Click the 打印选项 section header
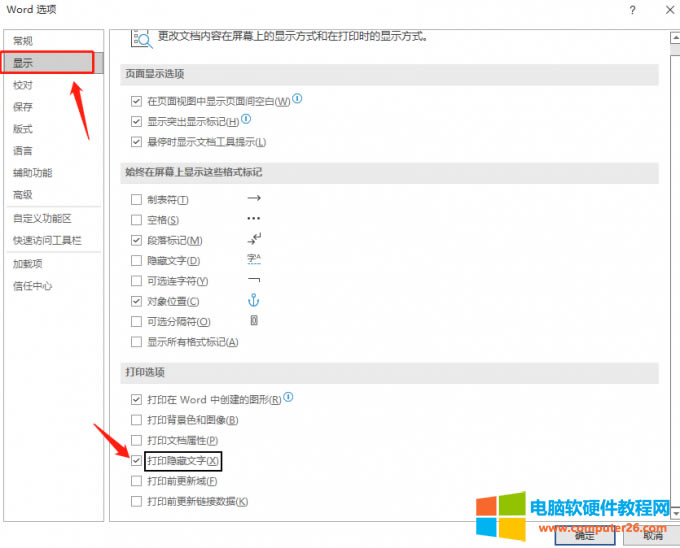The height and width of the screenshot is (548, 680). tap(389, 372)
